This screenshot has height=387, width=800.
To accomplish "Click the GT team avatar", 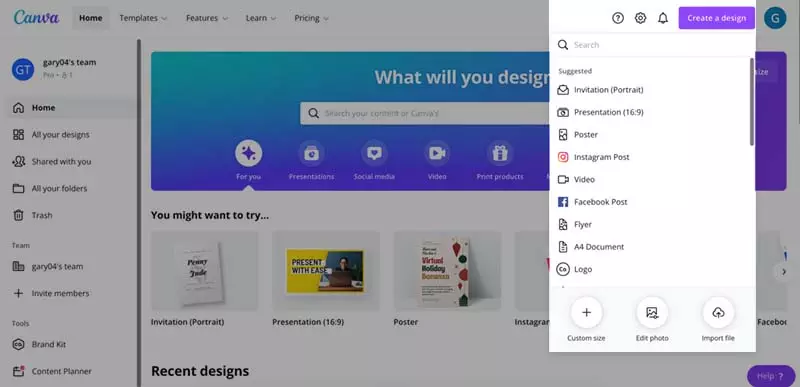I will (23, 69).
